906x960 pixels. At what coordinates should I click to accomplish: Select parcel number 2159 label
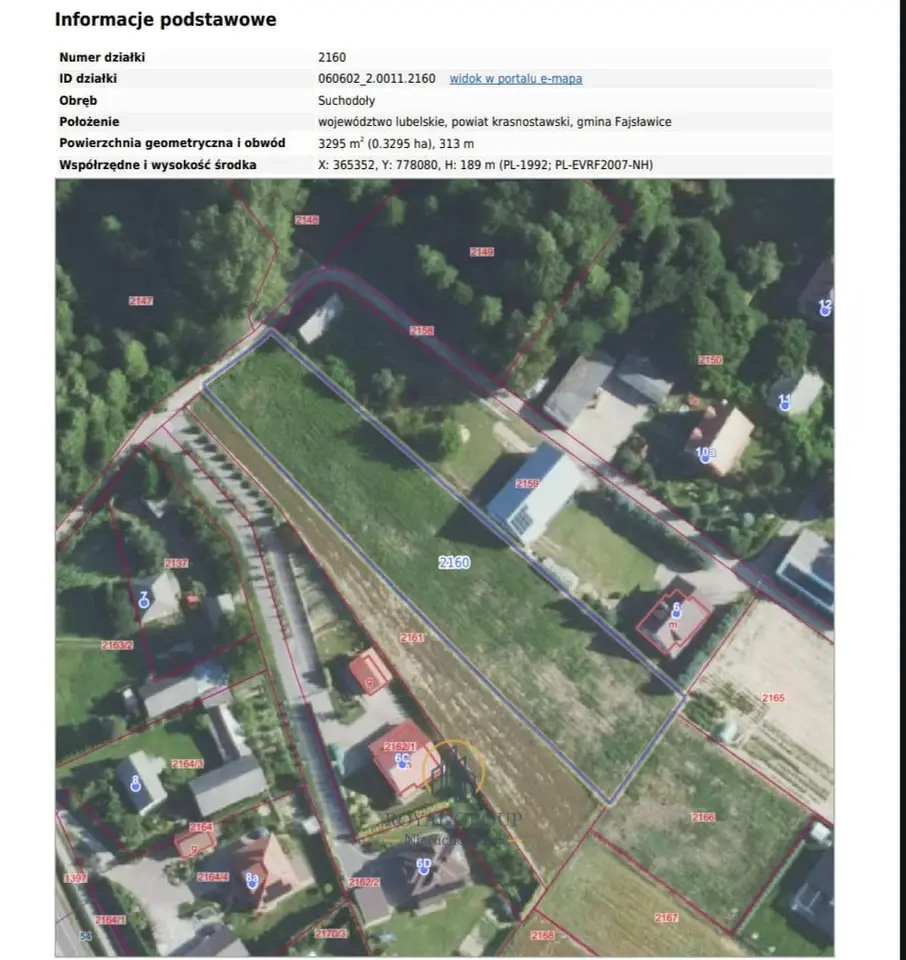(526, 484)
